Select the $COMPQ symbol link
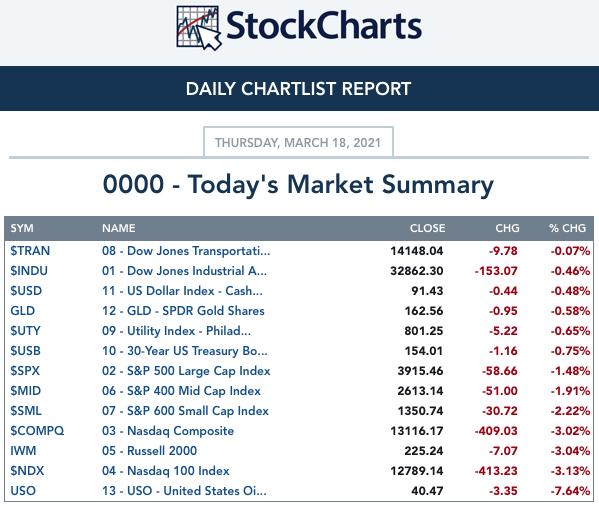The height and width of the screenshot is (506, 599). point(37,431)
